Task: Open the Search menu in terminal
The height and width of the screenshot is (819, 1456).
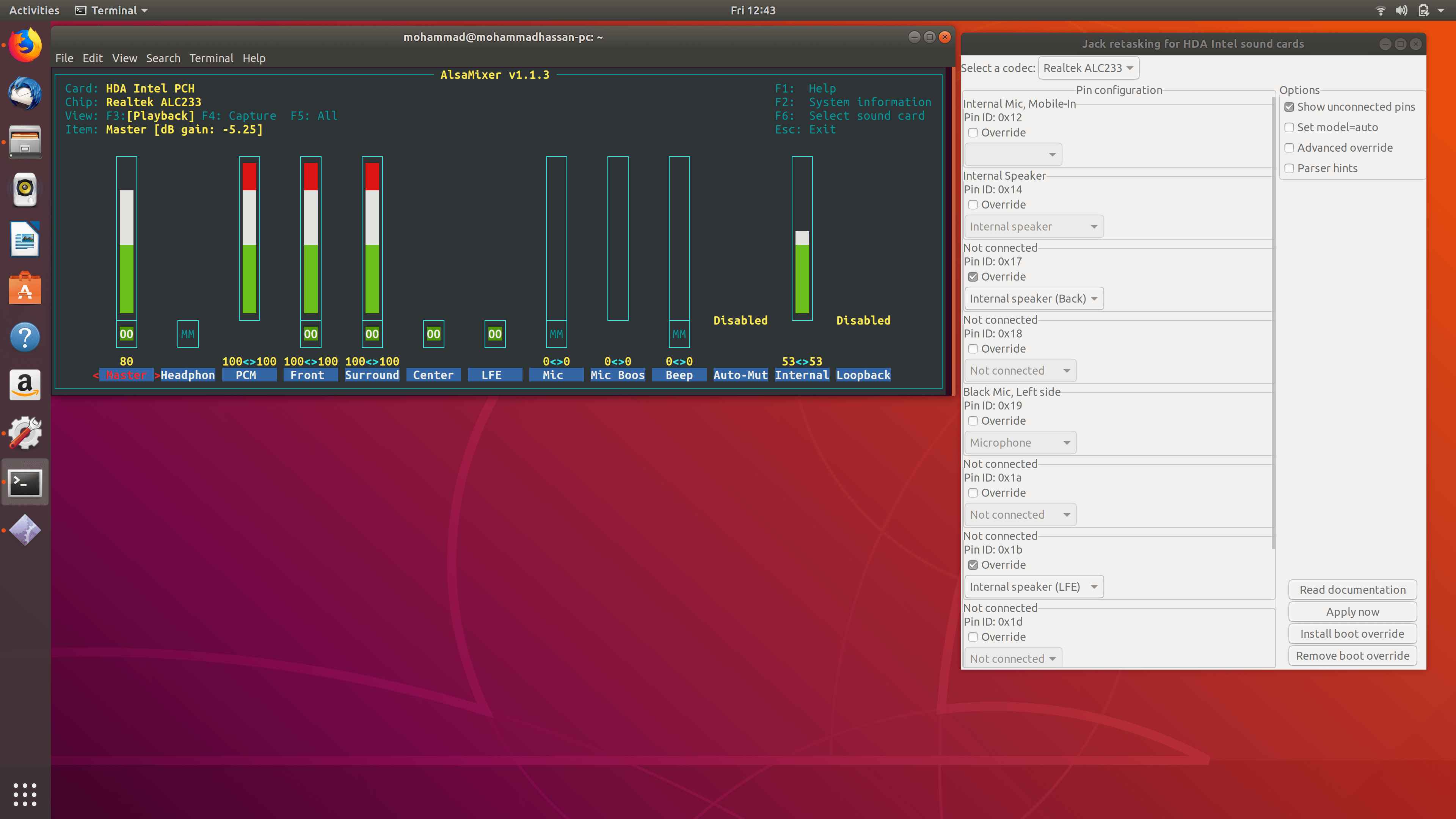Action: 163,58
